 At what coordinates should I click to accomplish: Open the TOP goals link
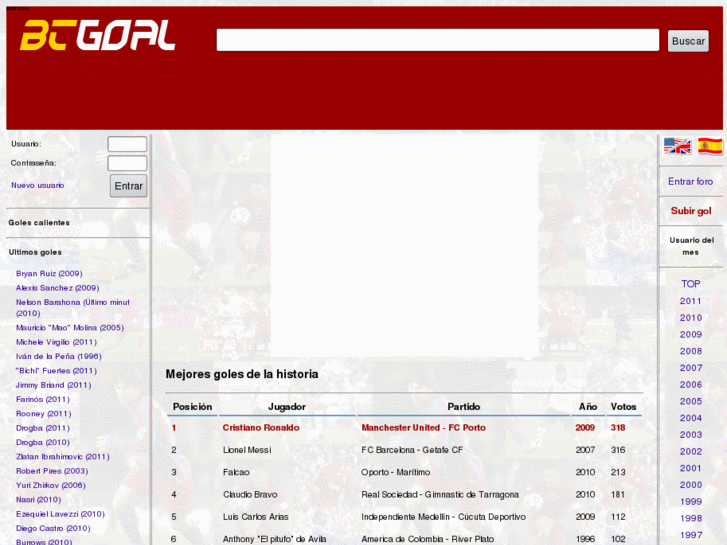point(690,284)
